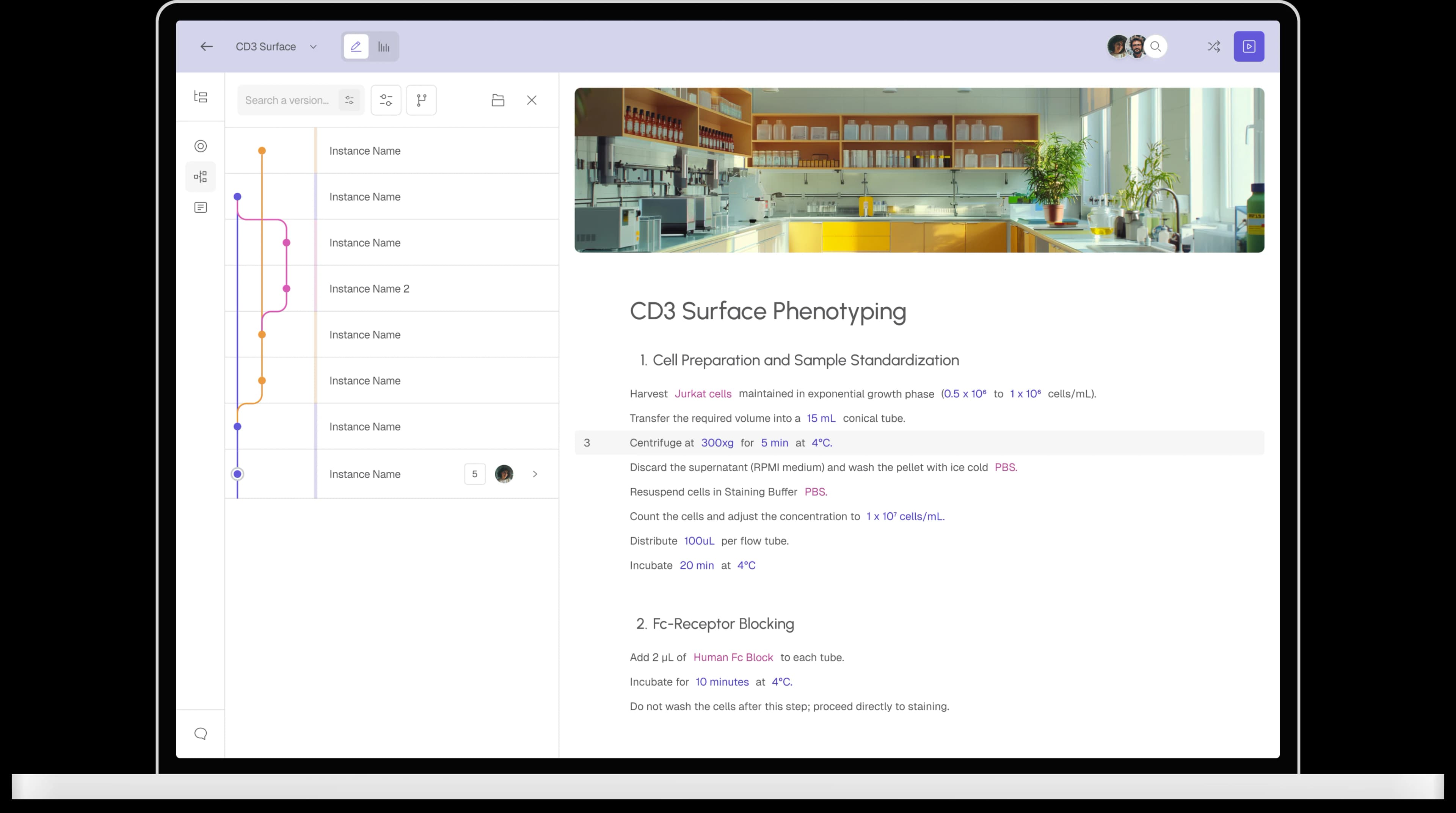Click the 20 min incubation value
This screenshot has height=813, width=1456.
[x=697, y=565]
